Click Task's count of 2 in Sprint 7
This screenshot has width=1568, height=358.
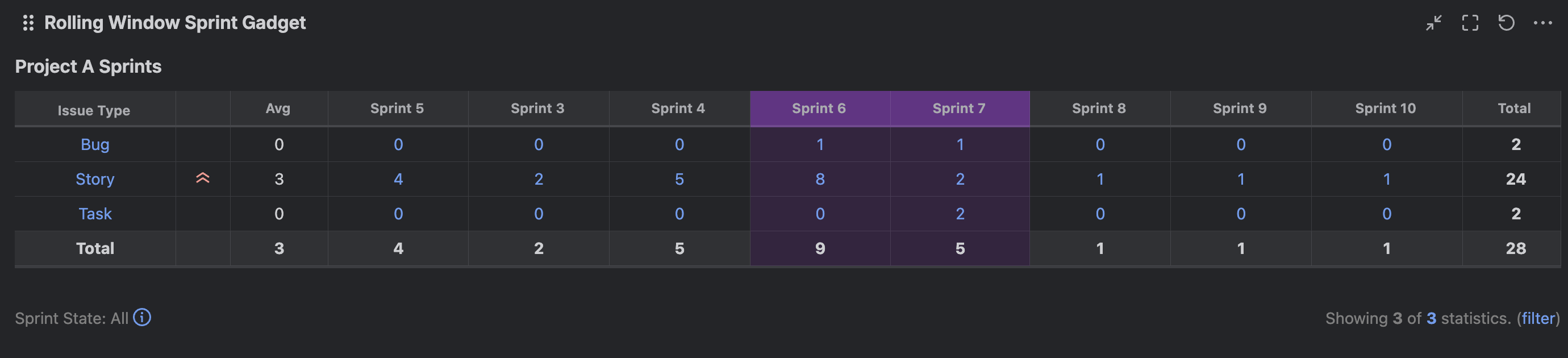pos(960,213)
